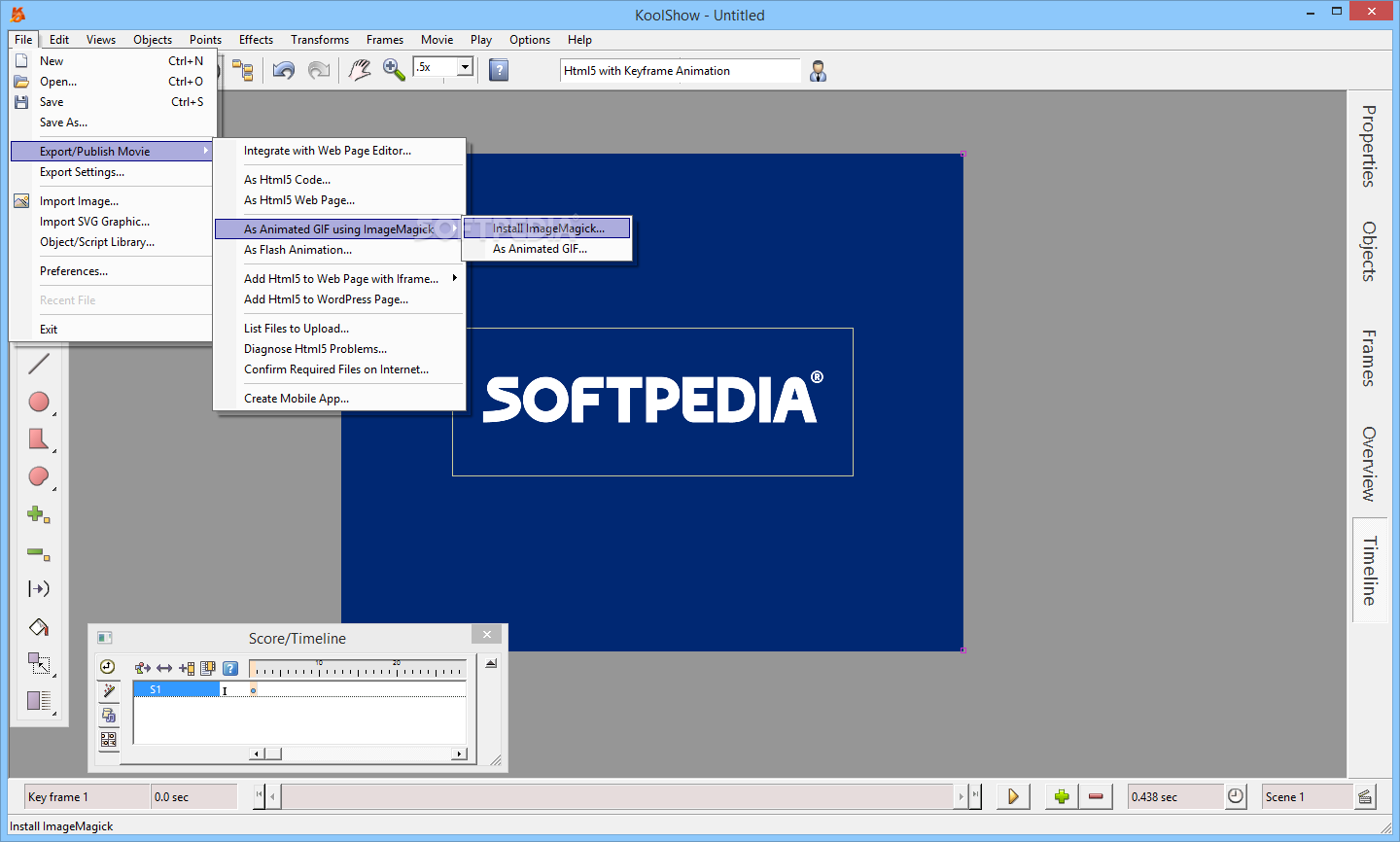1400x842 pixels.
Task: Open the blue help book icon
Action: [499, 70]
